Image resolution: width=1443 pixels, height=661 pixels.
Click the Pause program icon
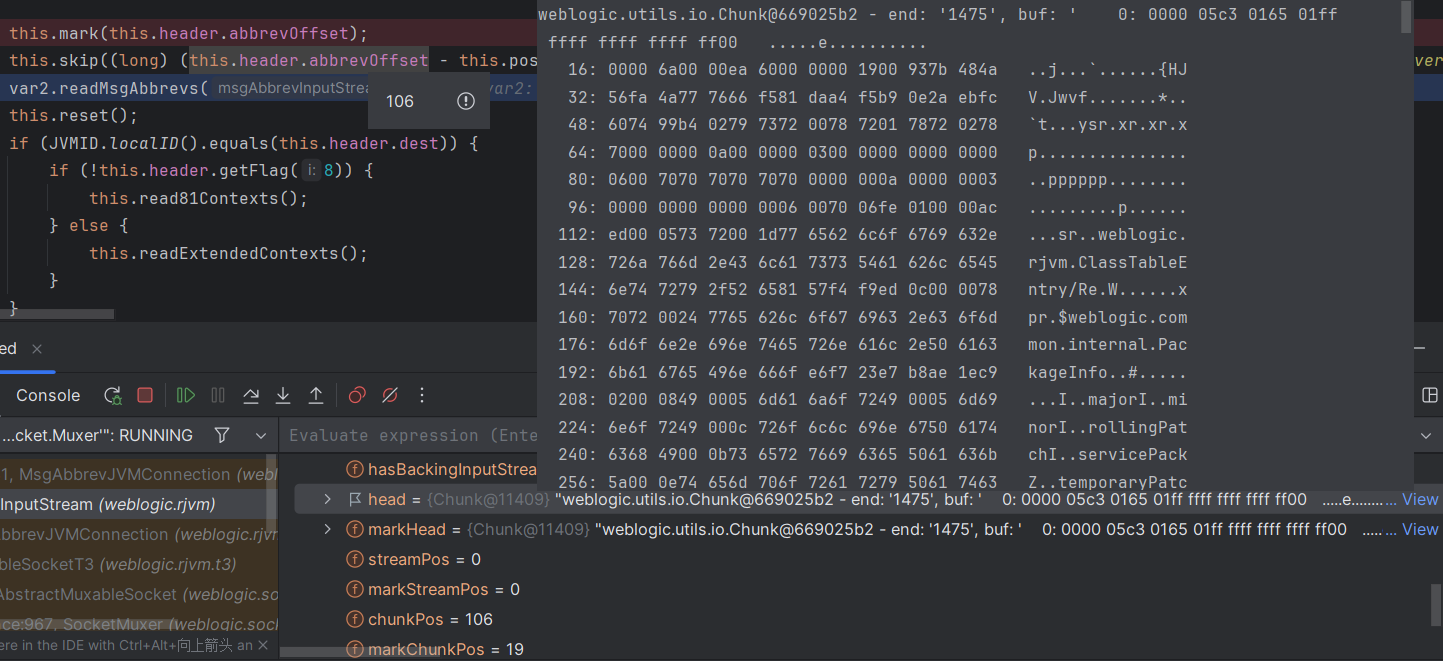(218, 395)
